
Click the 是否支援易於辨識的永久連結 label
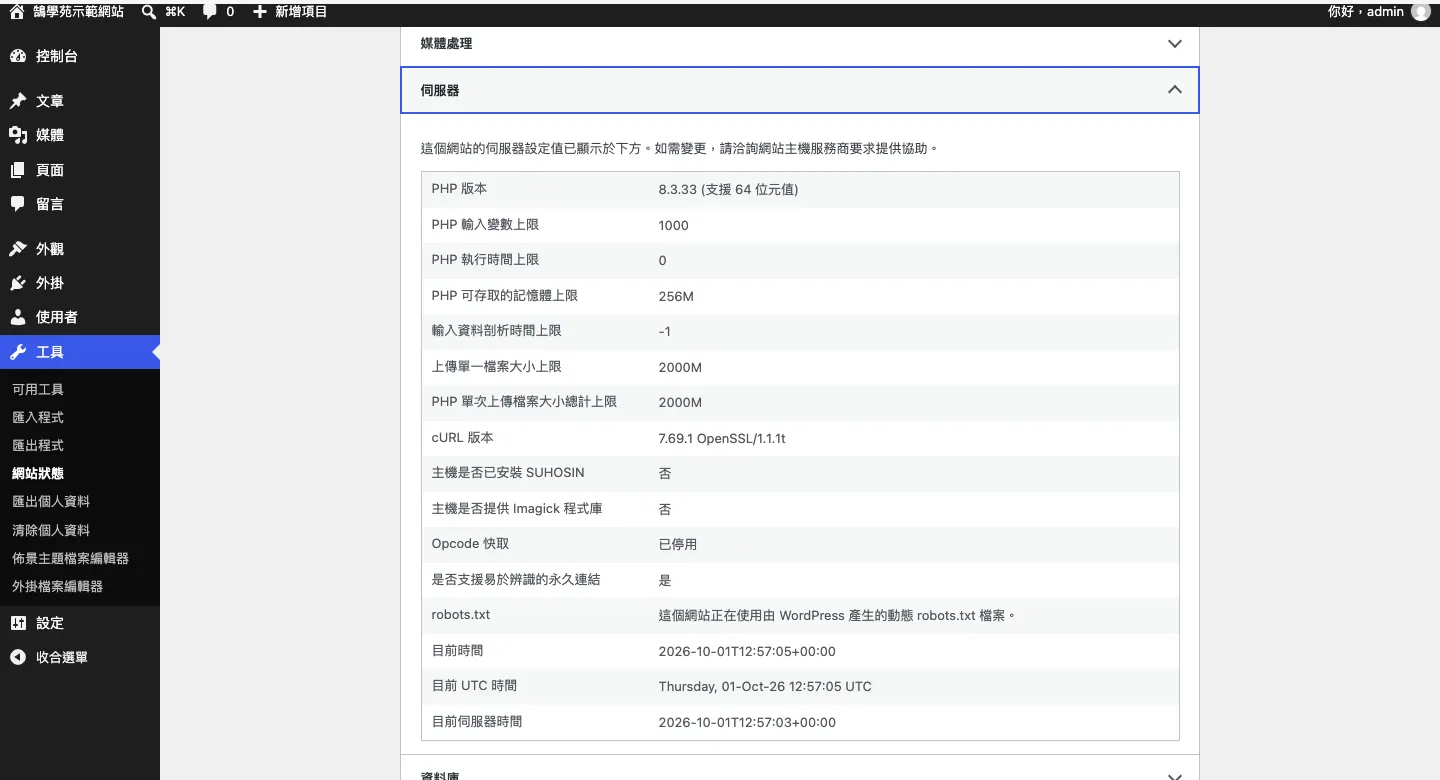coord(516,580)
